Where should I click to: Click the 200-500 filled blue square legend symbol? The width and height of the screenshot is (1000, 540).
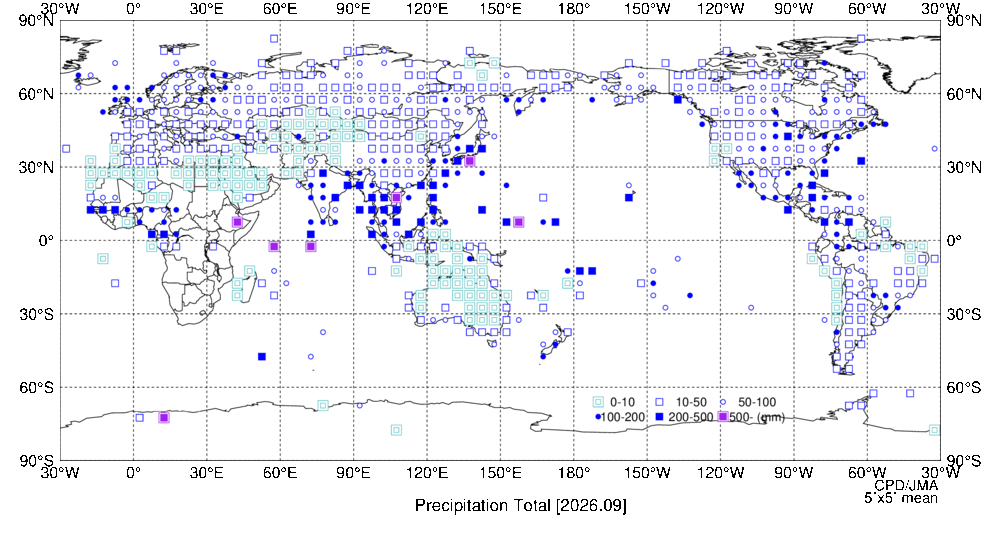click(x=660, y=417)
